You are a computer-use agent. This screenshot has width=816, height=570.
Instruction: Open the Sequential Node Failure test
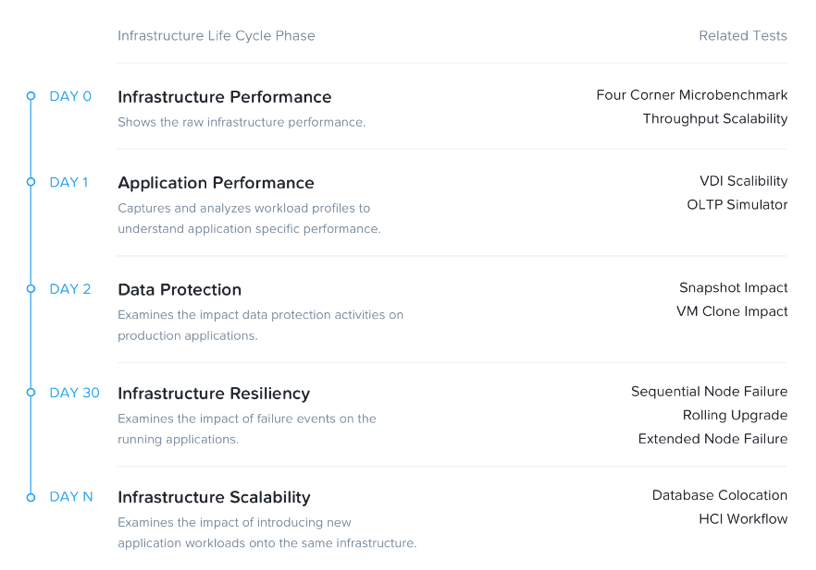[709, 392]
